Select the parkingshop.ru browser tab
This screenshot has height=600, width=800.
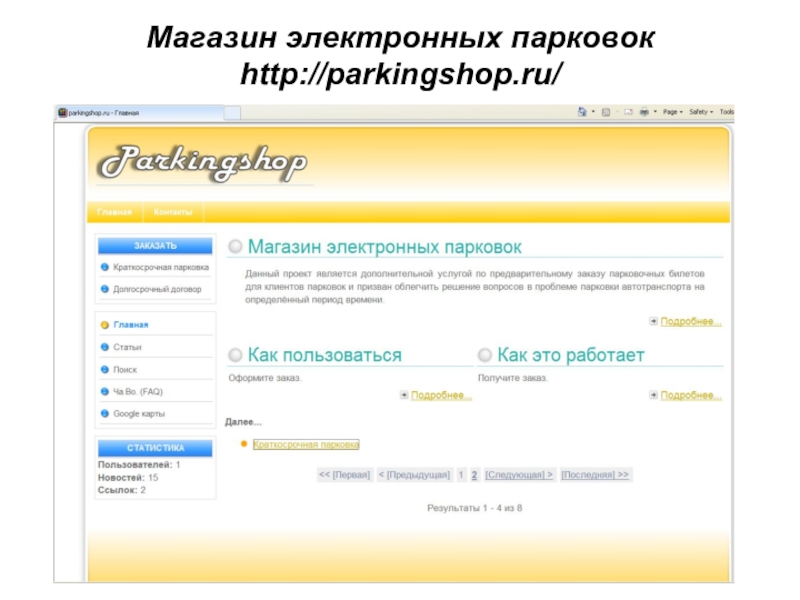(x=140, y=113)
